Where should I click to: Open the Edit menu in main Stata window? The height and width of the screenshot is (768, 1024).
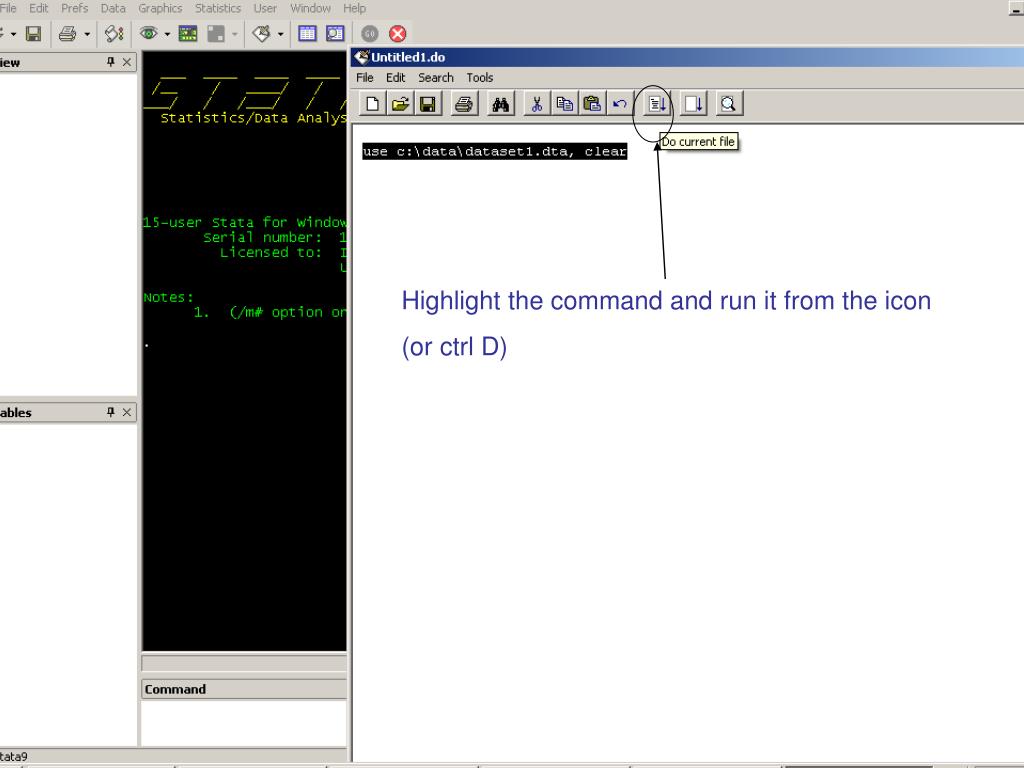(x=39, y=8)
